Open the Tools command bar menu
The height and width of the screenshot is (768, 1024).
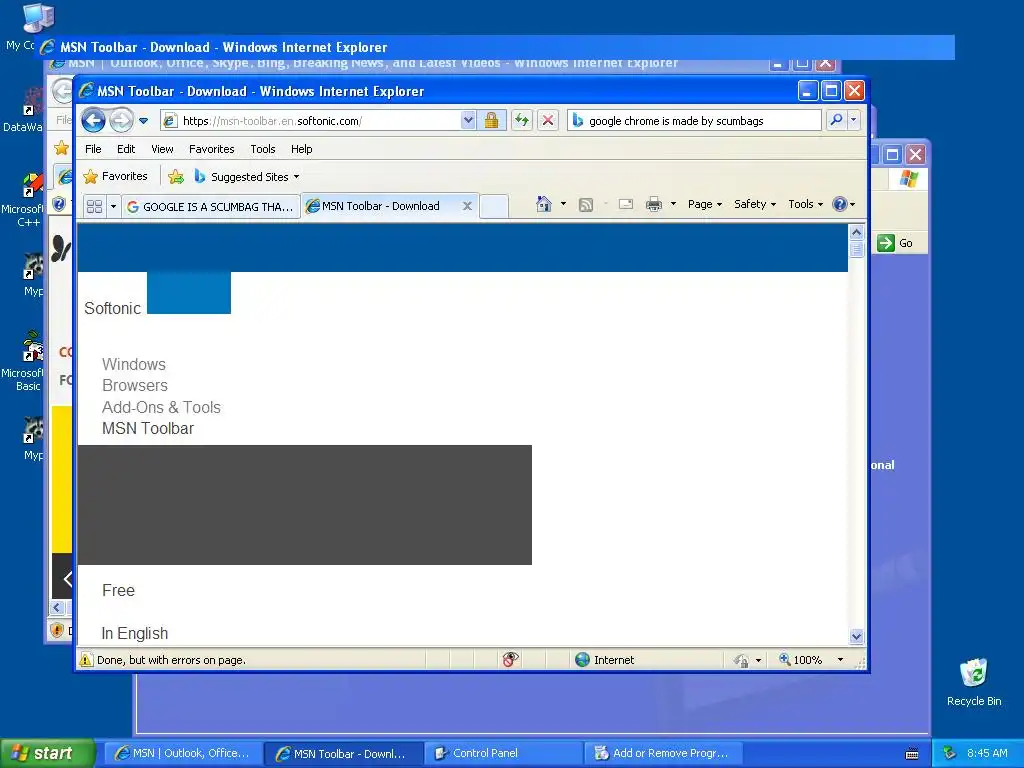805,204
